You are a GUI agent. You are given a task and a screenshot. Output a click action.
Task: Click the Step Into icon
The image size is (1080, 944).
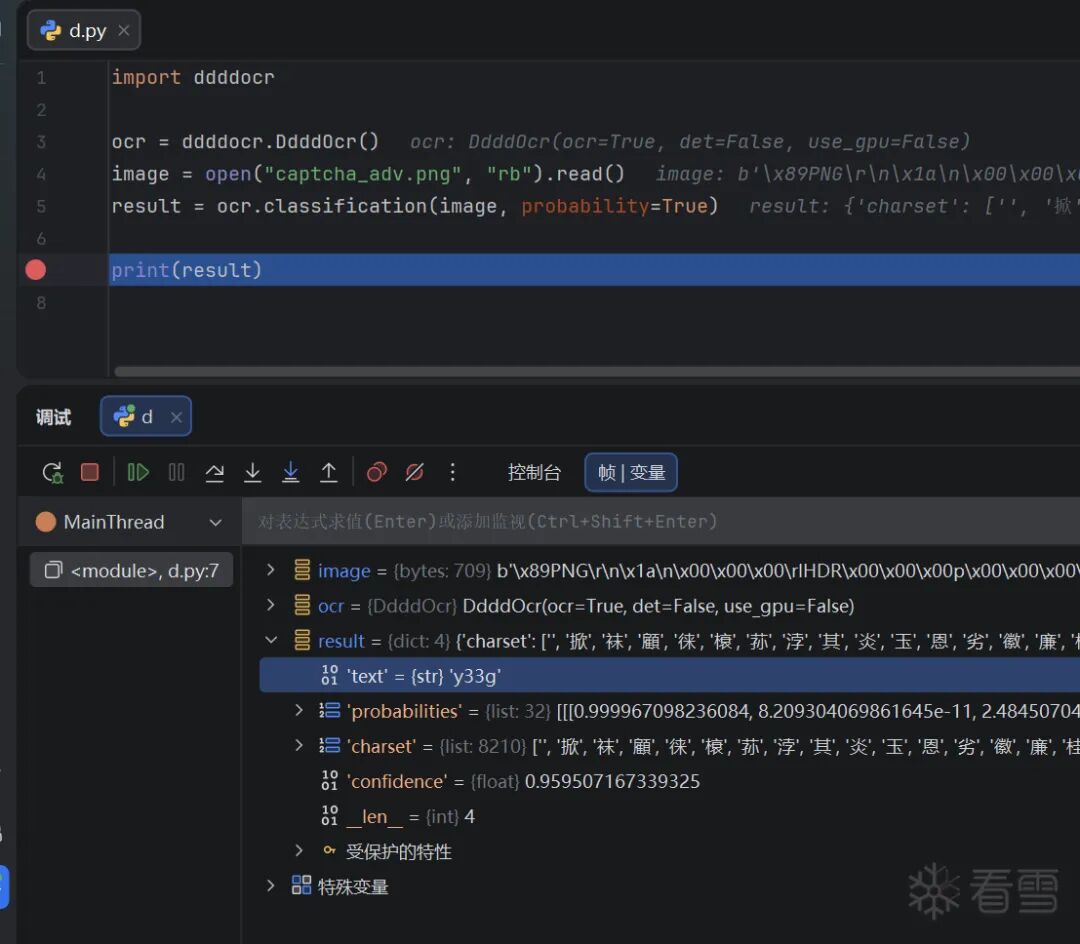coord(253,473)
